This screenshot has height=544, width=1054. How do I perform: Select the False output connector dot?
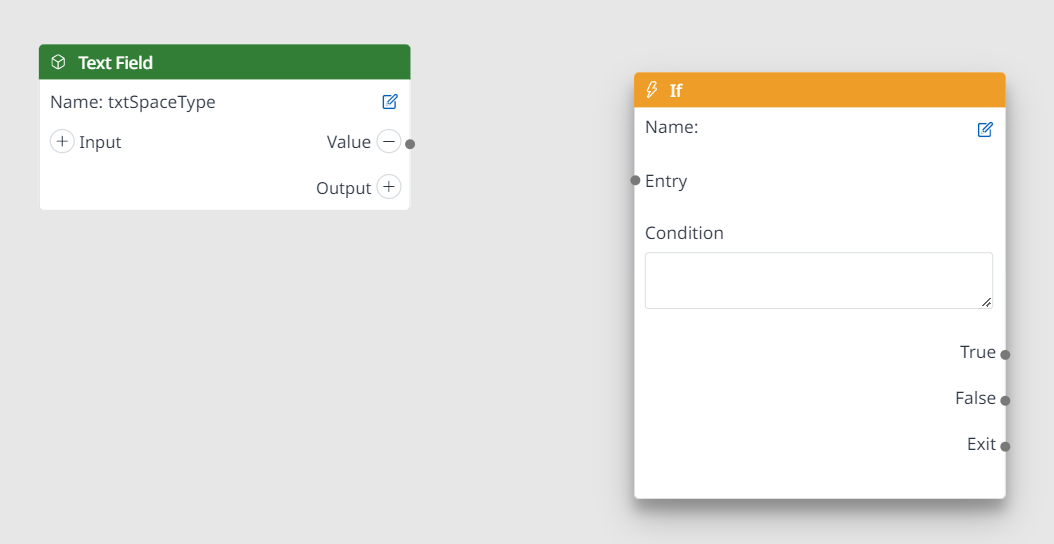(x=1005, y=400)
